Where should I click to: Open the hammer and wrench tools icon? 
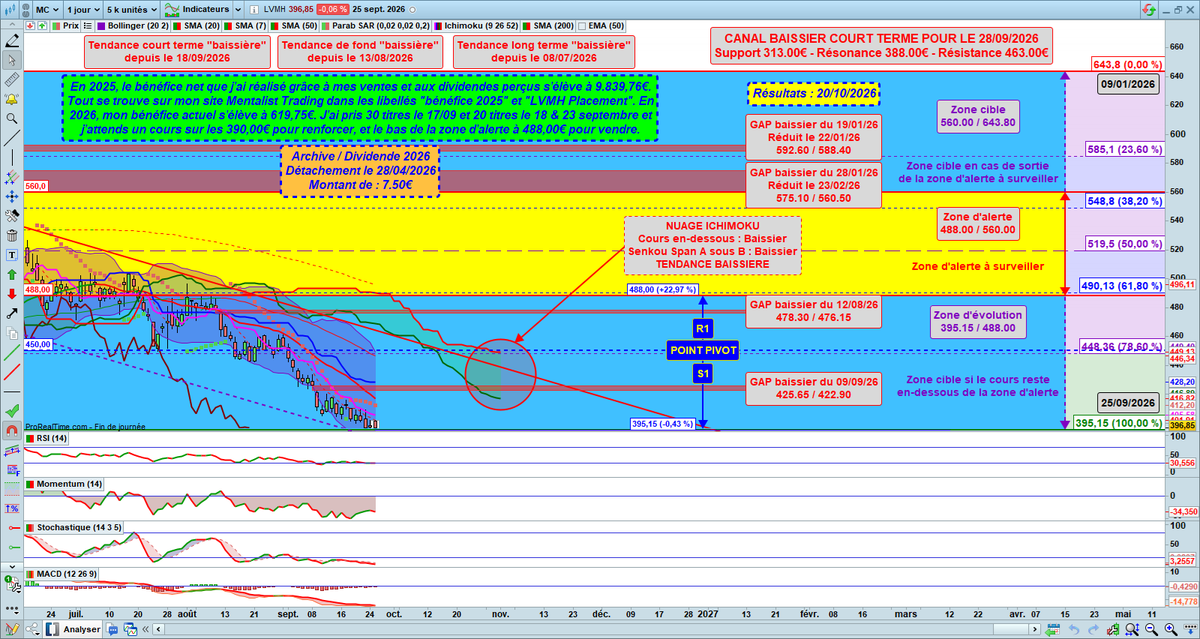click(x=14, y=216)
